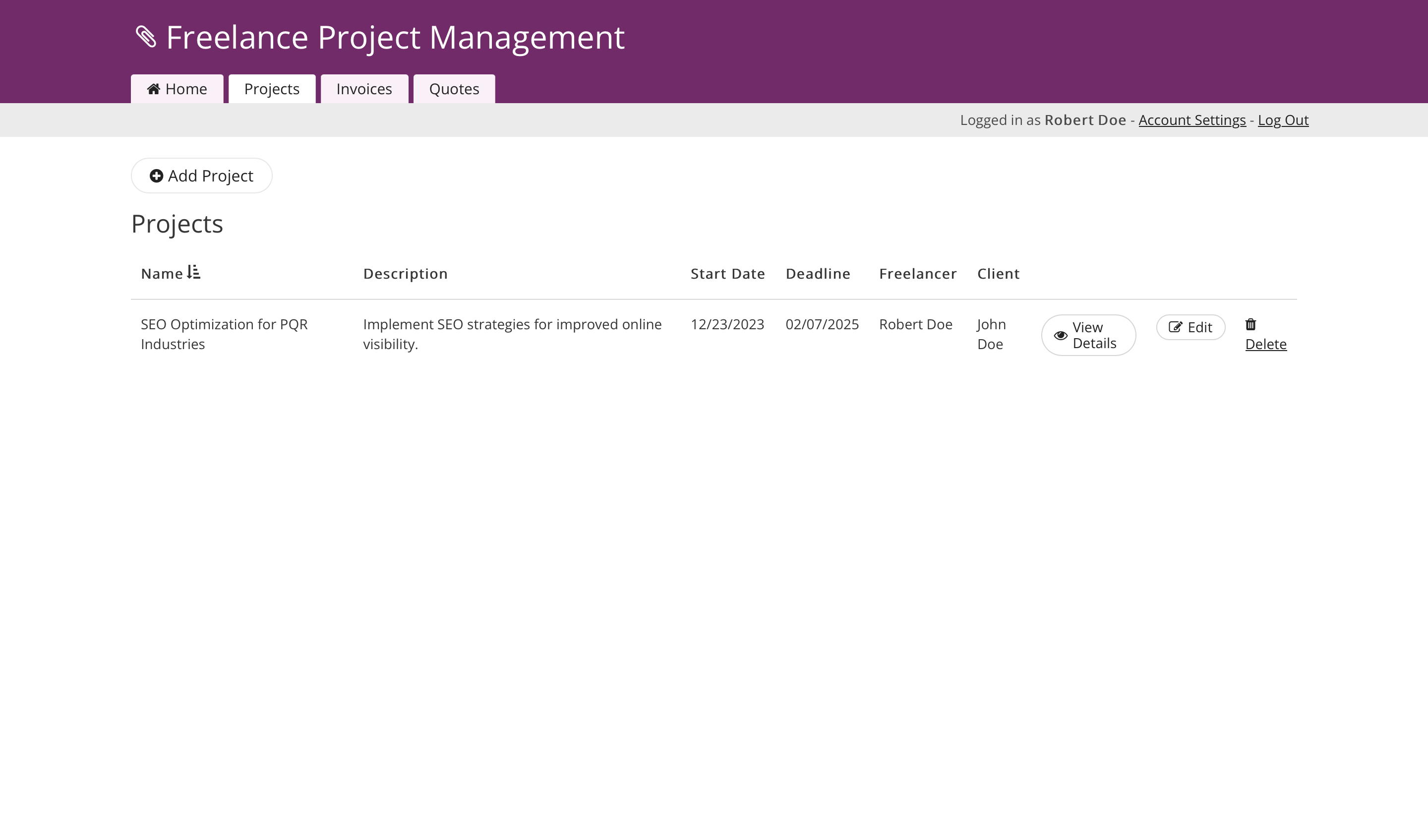Click the pencil icon in Edit button

coord(1175,327)
